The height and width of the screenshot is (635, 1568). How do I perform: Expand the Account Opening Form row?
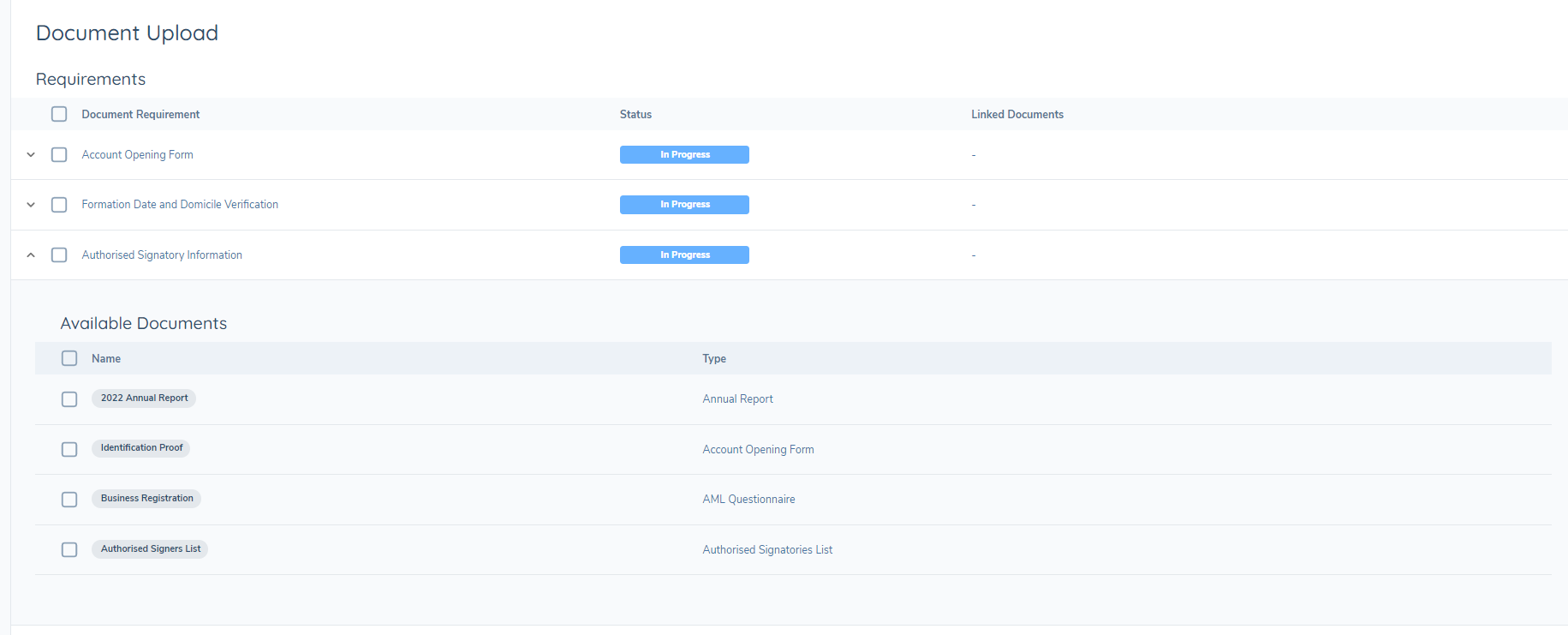point(31,155)
